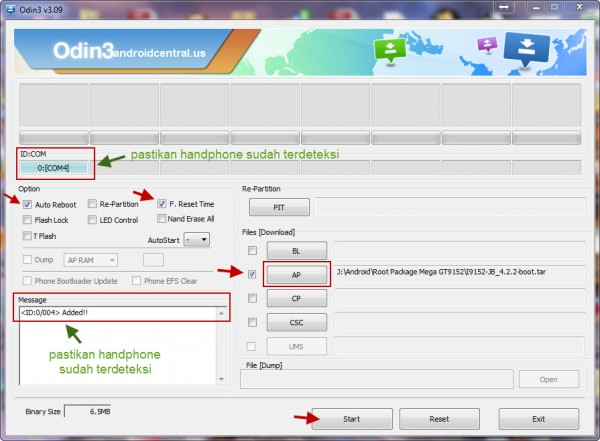600x441 pixels.
Task: Close the Odin3 window
Action: pyautogui.click(x=579, y=7)
